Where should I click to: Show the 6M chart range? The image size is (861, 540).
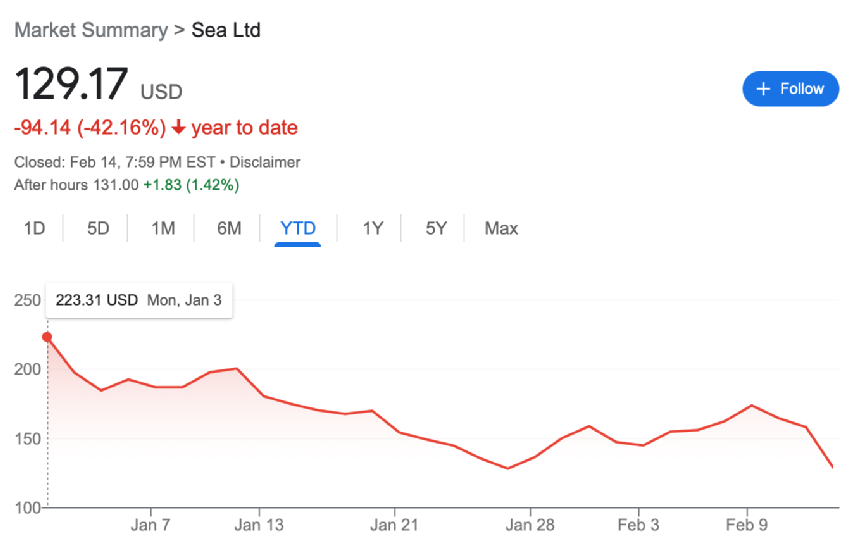click(x=229, y=228)
